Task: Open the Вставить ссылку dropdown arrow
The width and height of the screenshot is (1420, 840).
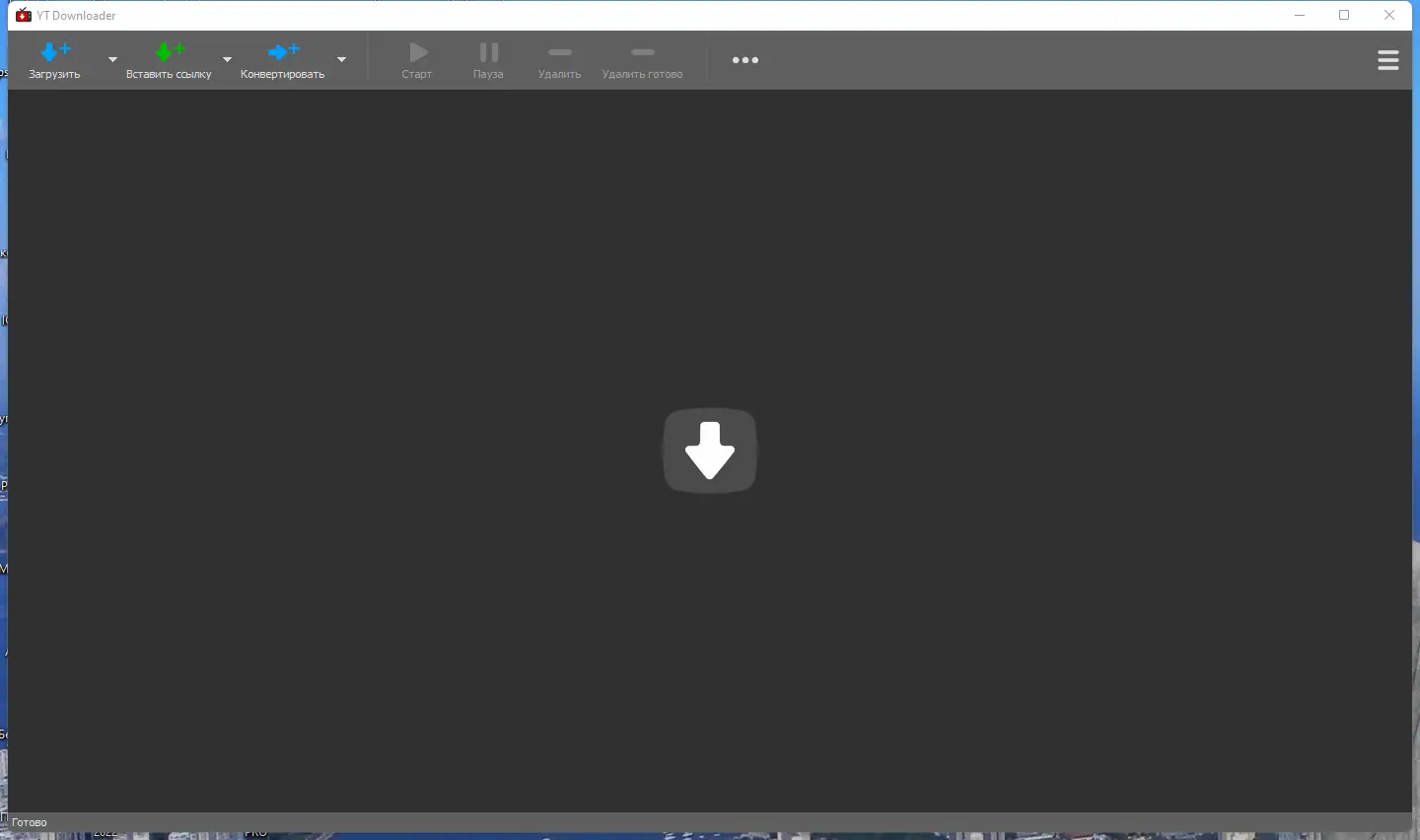Action: click(x=227, y=59)
